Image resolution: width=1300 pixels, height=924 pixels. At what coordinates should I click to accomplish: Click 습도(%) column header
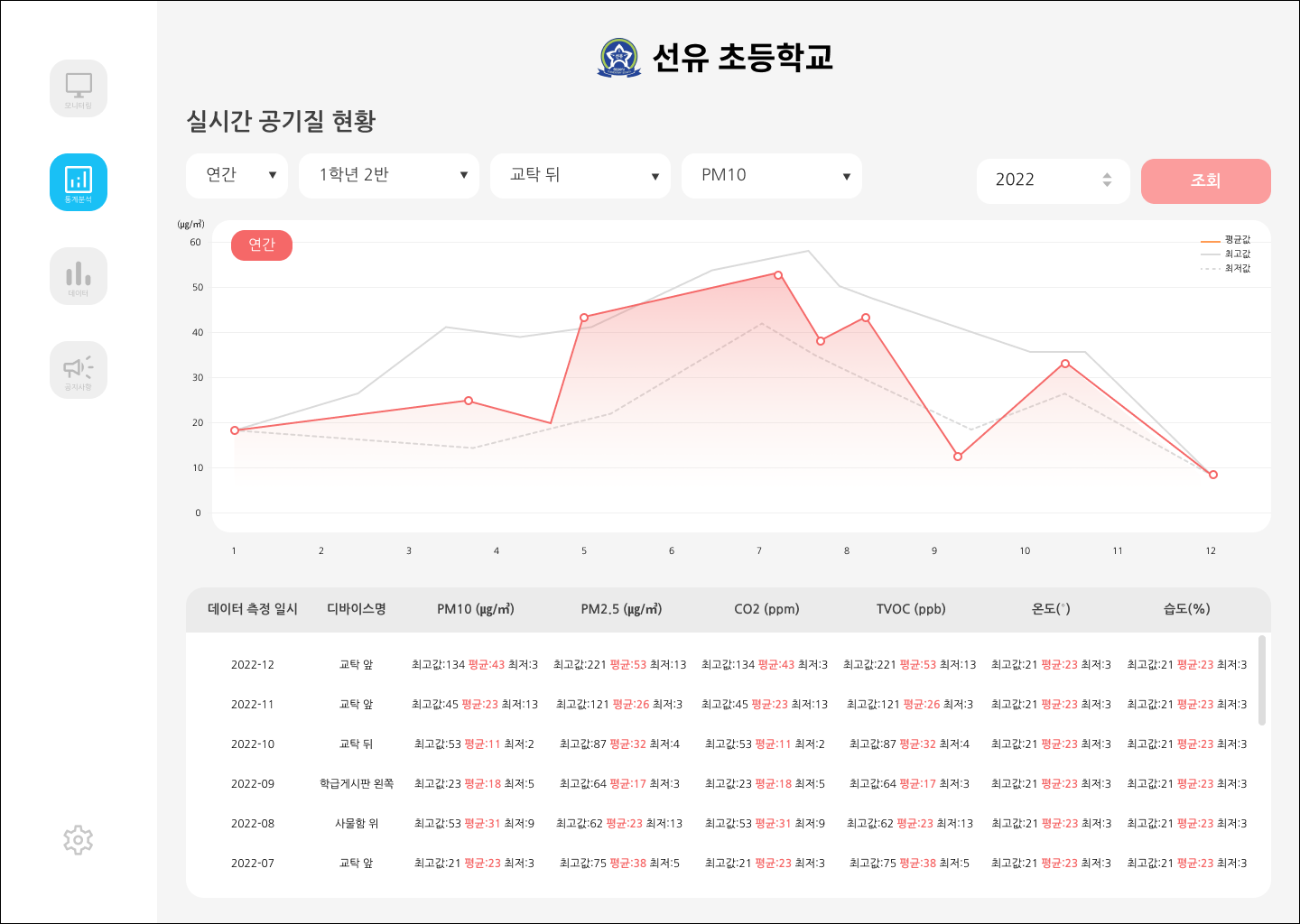(x=1186, y=609)
